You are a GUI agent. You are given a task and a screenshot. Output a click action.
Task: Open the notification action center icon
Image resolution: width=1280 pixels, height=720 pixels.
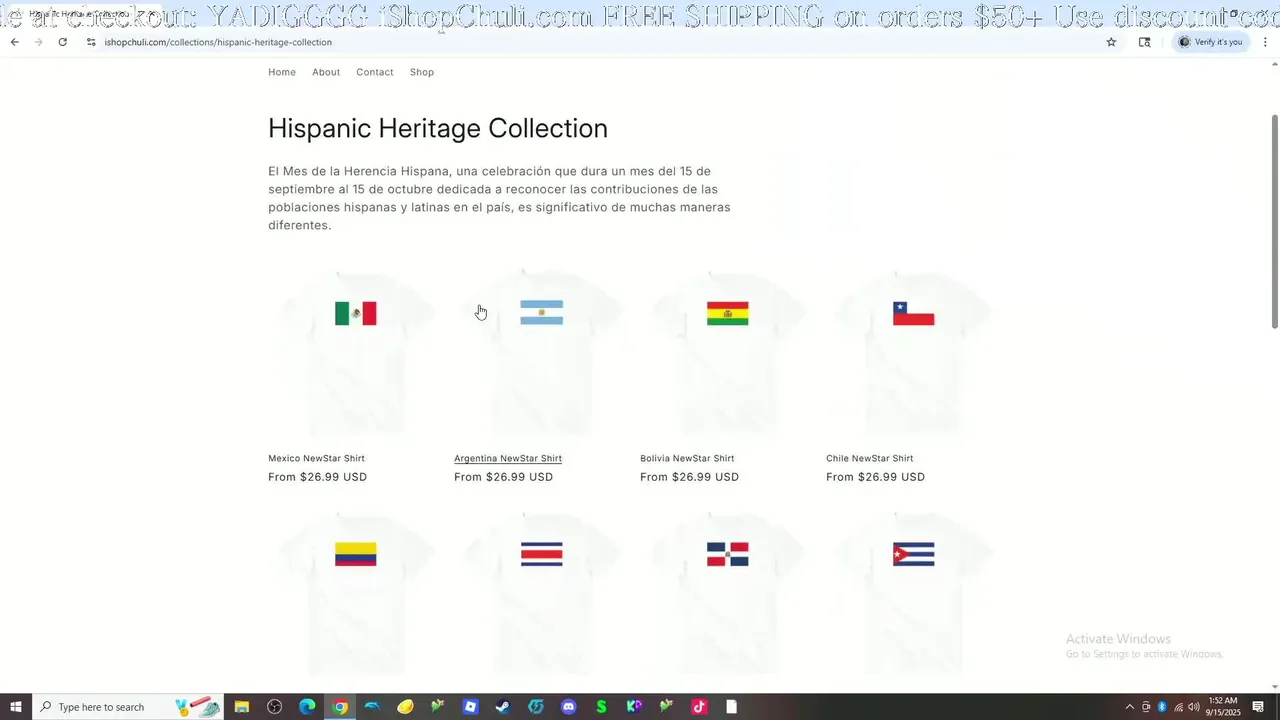click(1259, 707)
